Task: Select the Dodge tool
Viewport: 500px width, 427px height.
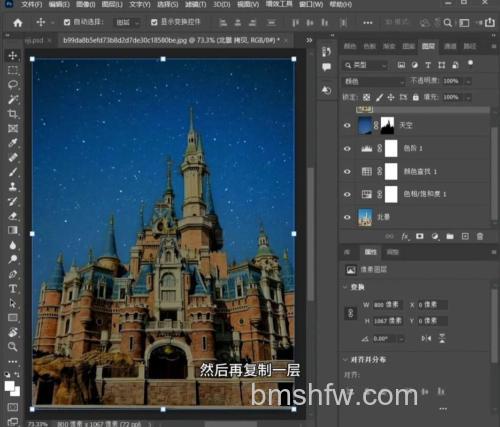Action: pyautogui.click(x=13, y=259)
